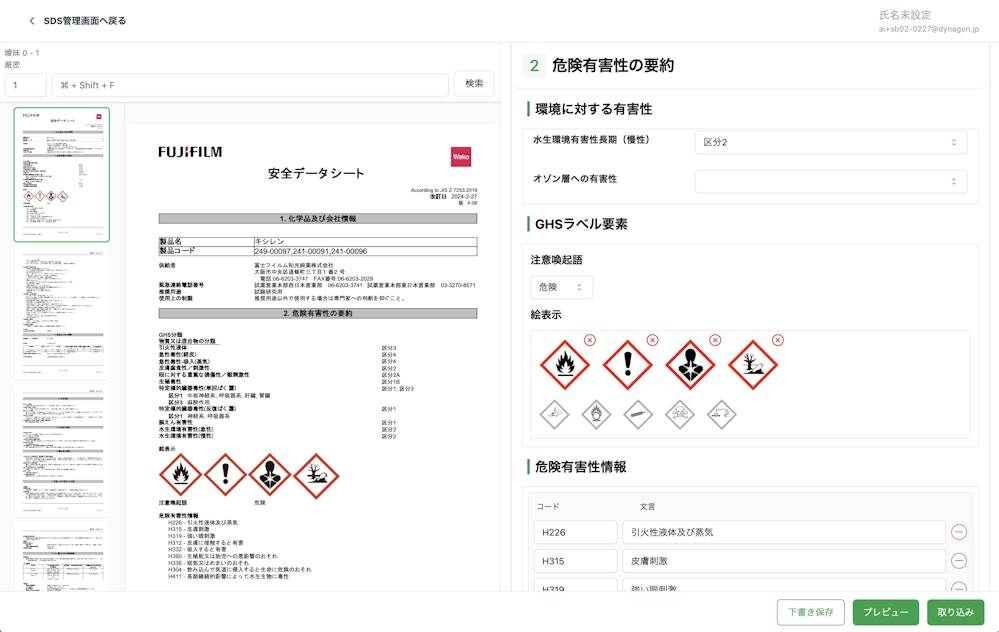
Task: Click the 下書き保存 button
Action: (x=810, y=612)
